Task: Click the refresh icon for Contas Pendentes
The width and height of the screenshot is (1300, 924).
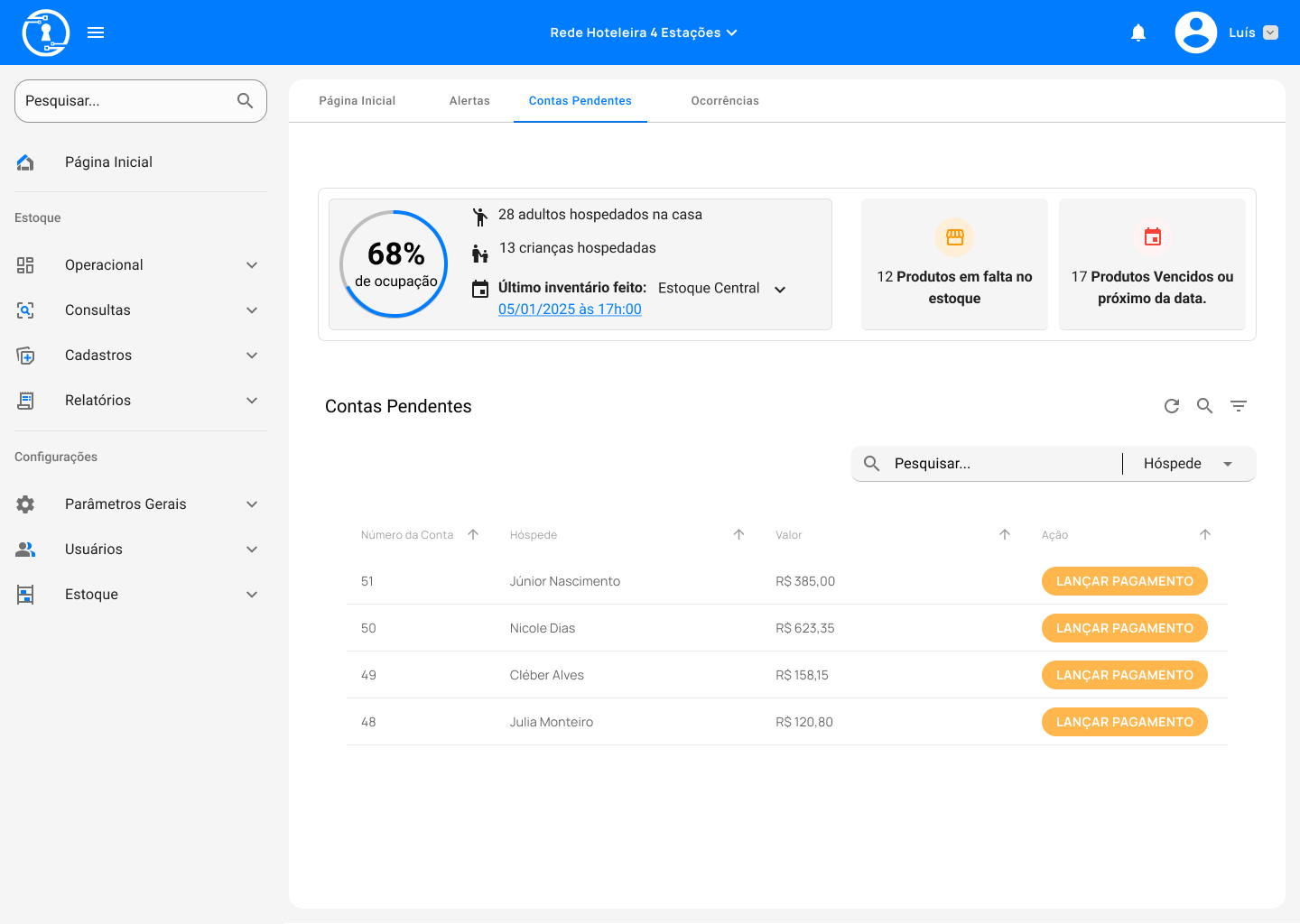Action: (1172, 406)
